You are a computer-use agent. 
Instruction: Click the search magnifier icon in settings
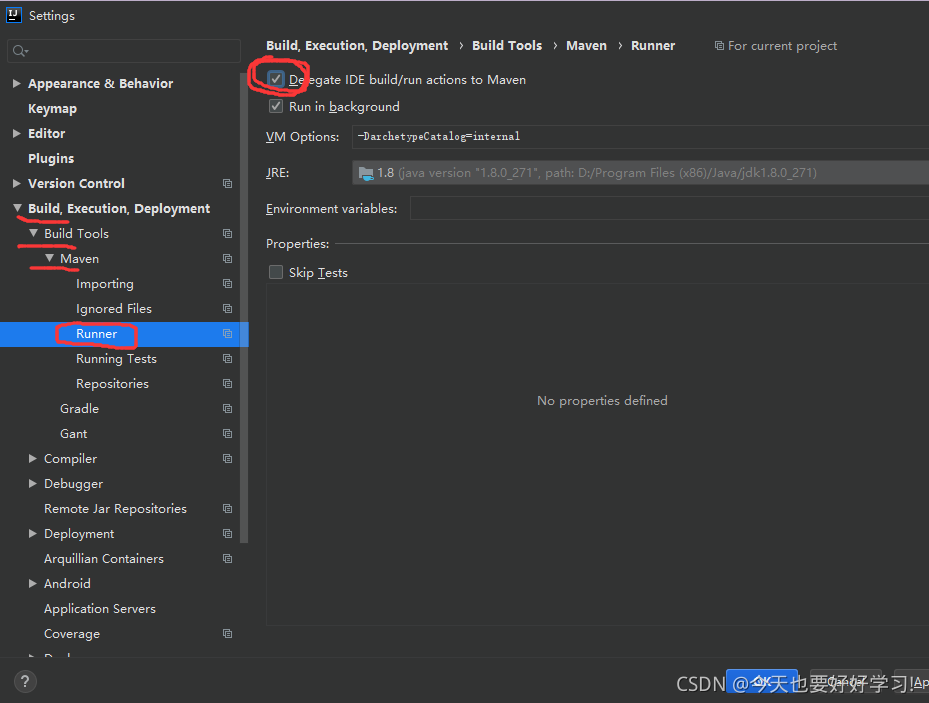point(20,51)
